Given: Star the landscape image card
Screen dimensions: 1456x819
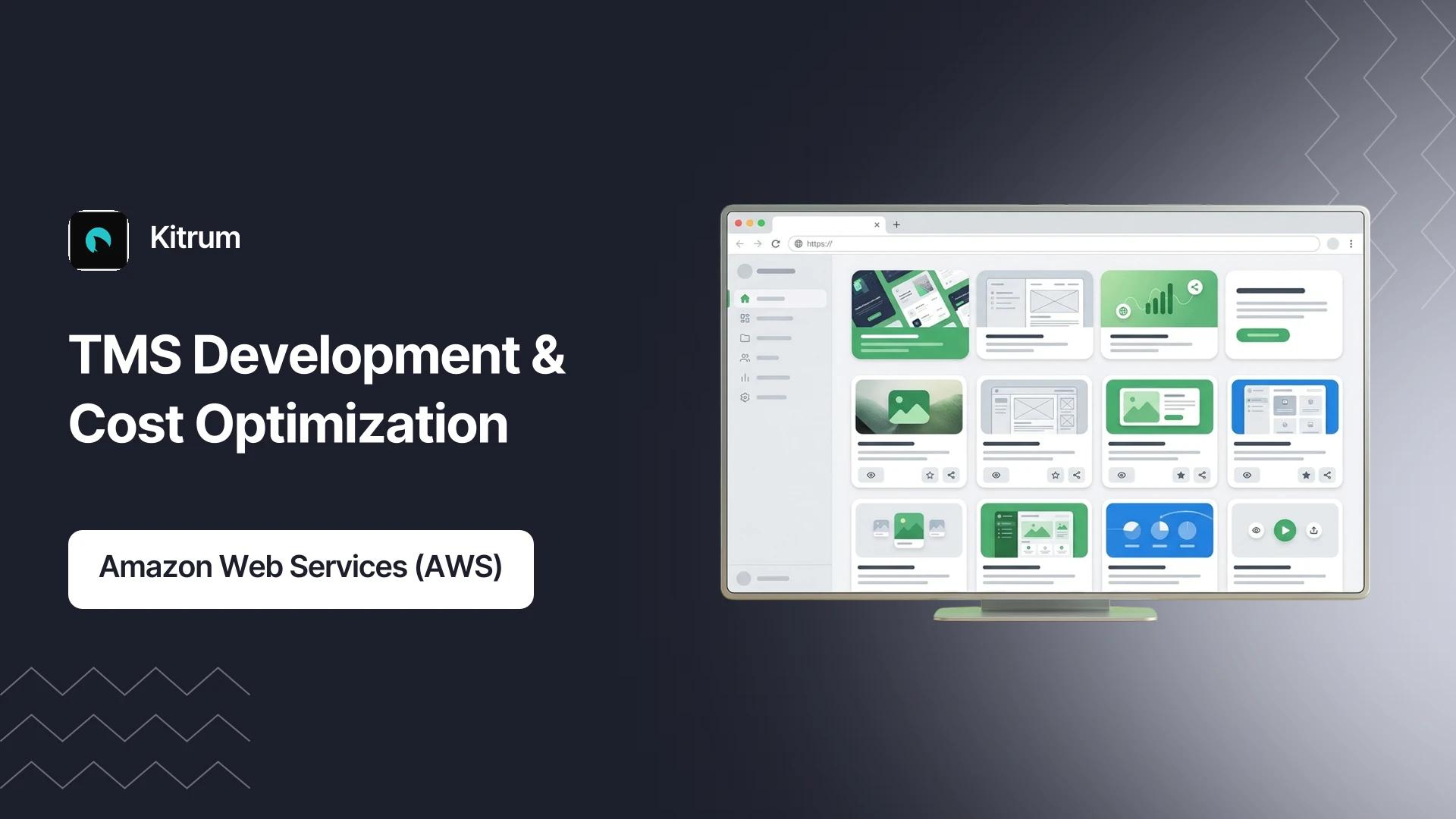Looking at the screenshot, I should pyautogui.click(x=930, y=475).
